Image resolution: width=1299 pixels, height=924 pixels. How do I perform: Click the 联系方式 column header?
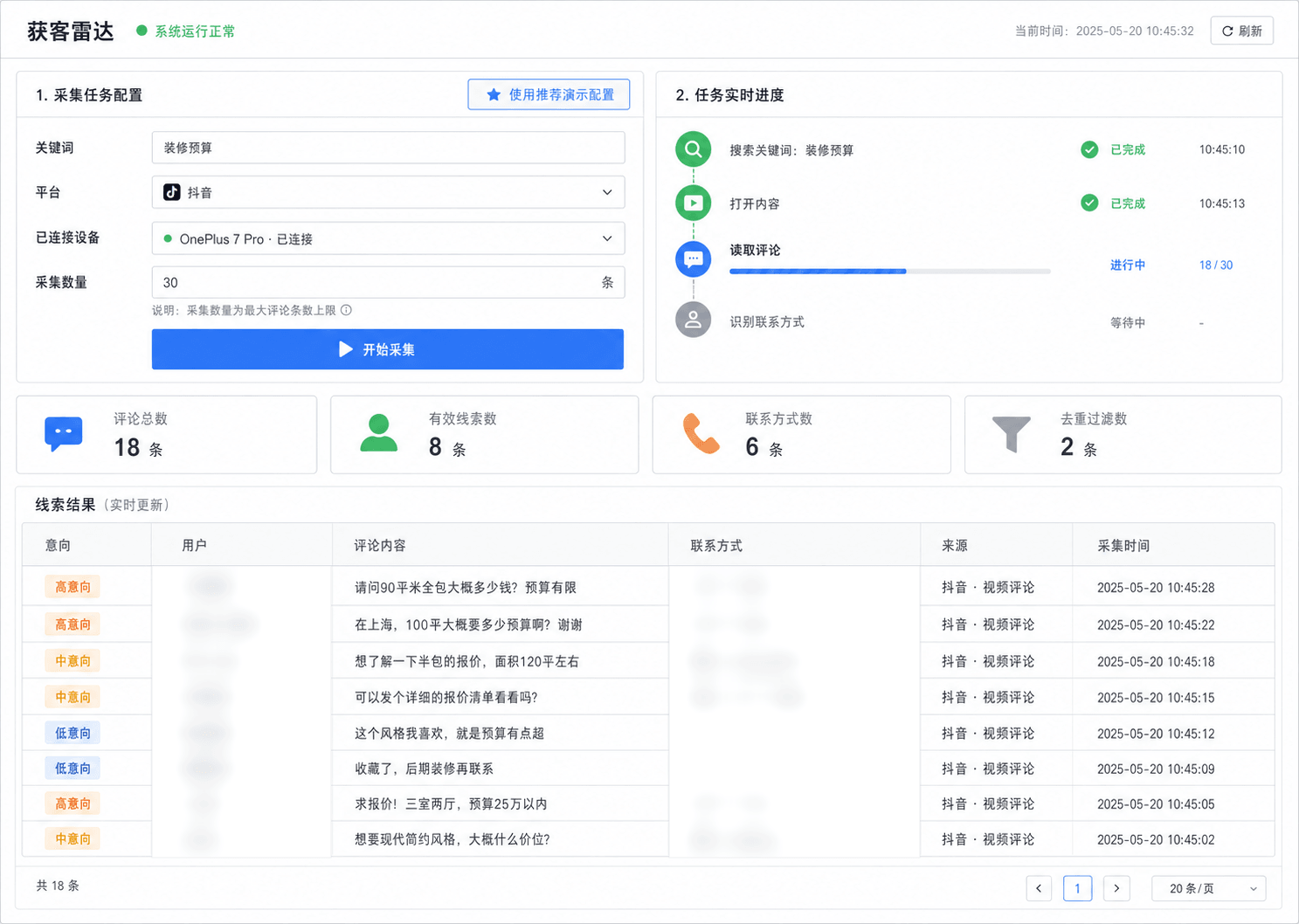coord(716,546)
